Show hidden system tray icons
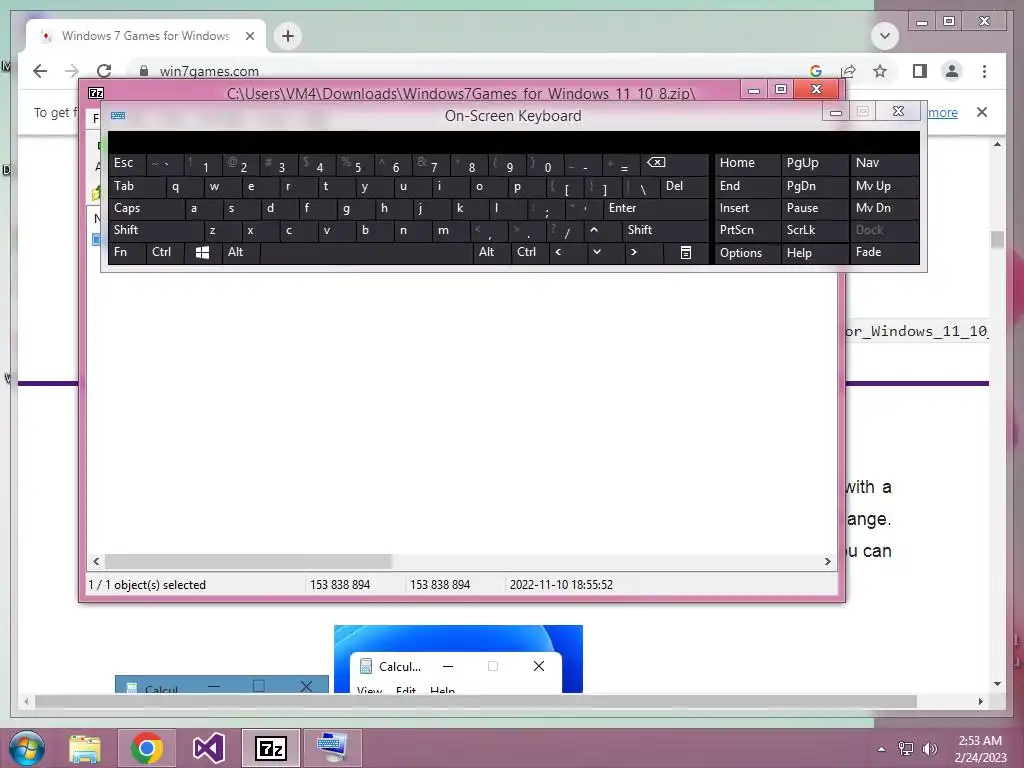Viewport: 1024px width, 768px height. point(882,749)
